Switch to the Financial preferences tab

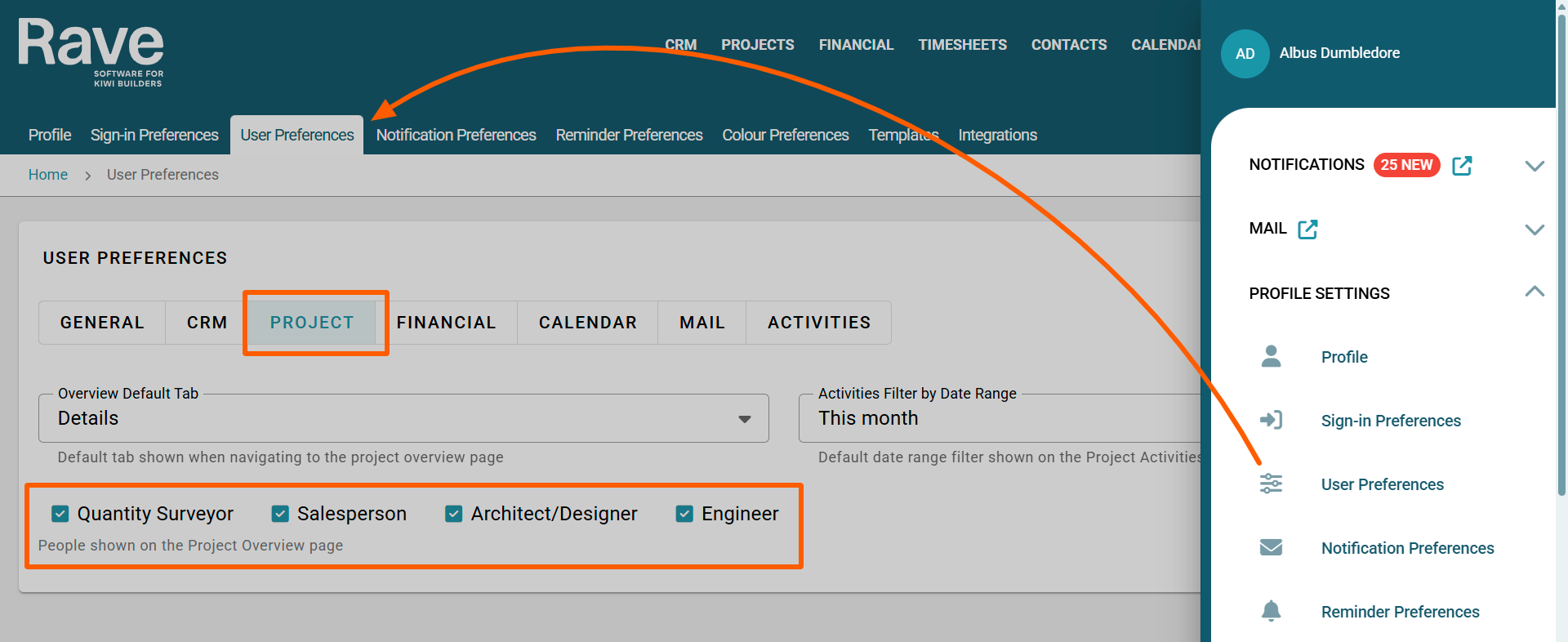pyautogui.click(x=446, y=323)
